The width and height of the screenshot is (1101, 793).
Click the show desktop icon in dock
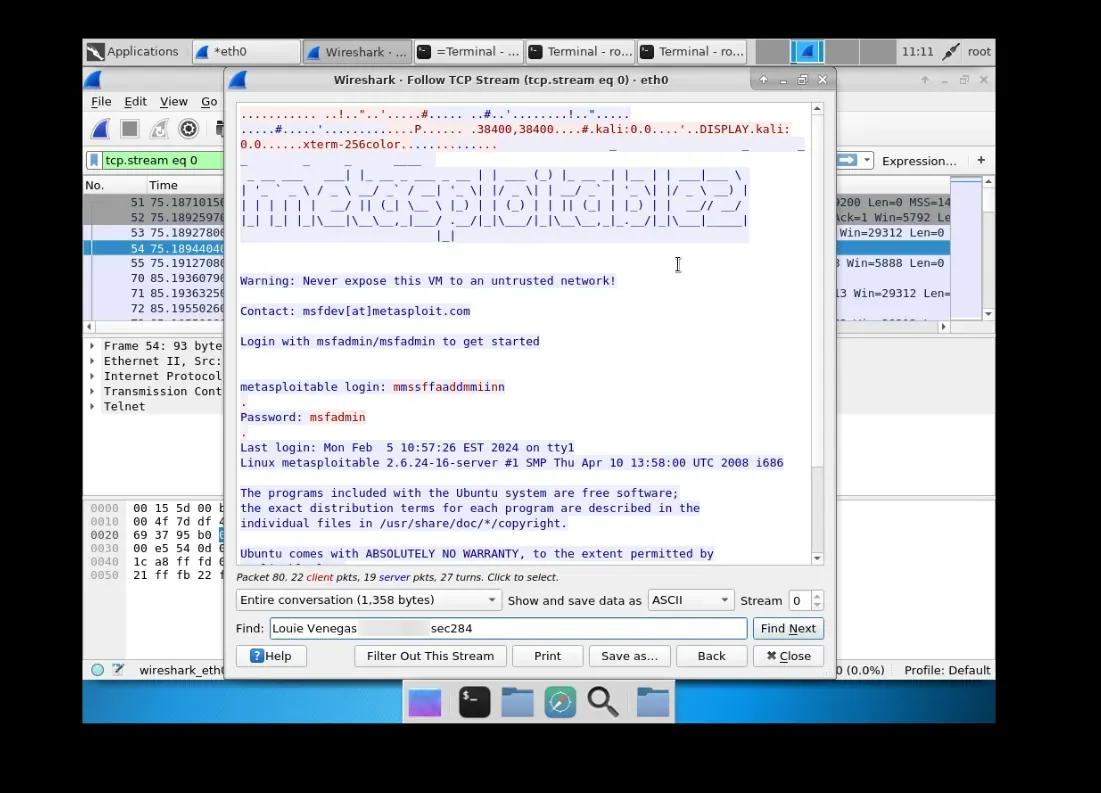click(425, 702)
